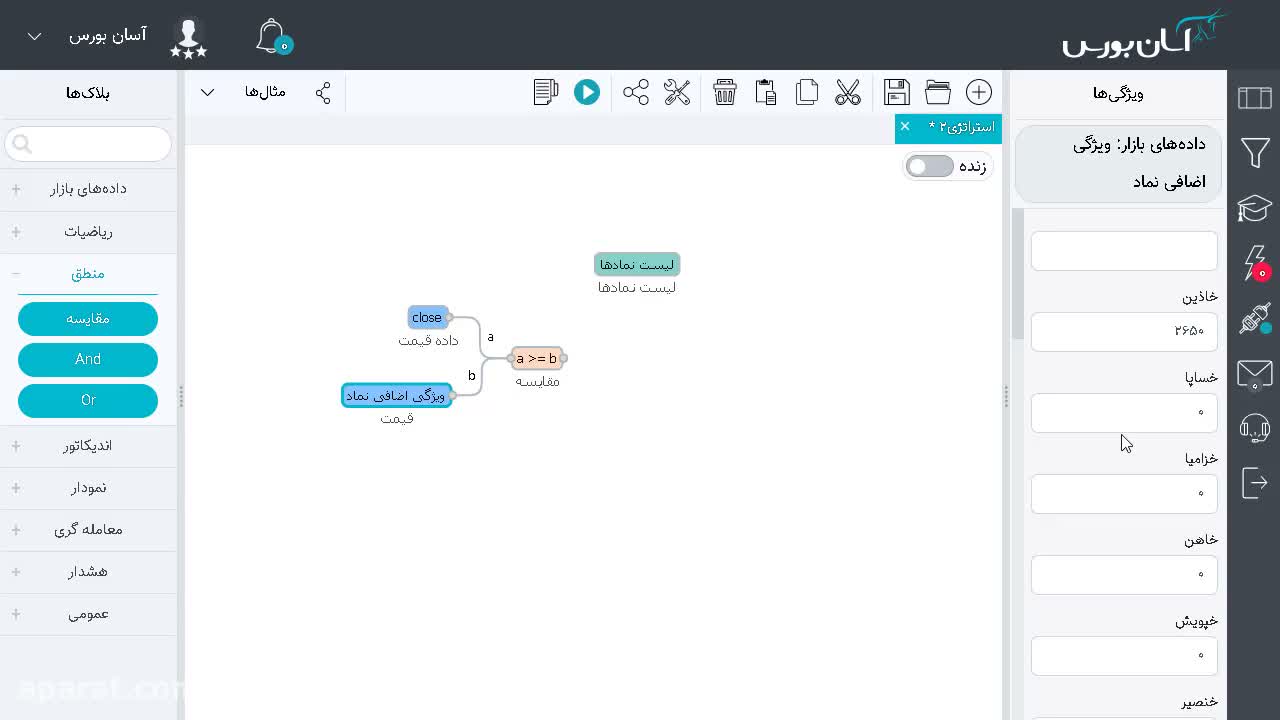Run the strategy with the play button
1280x720 pixels.
(x=587, y=92)
